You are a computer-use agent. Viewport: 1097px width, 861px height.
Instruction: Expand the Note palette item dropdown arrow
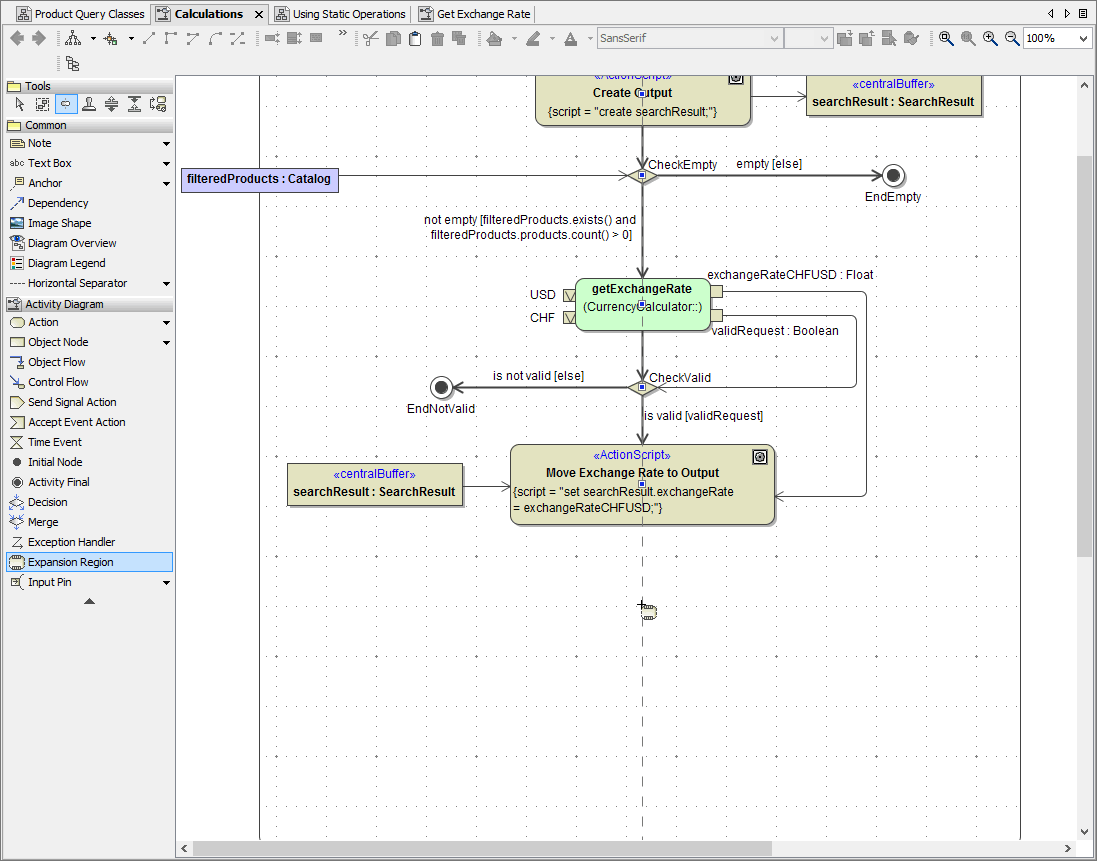click(166, 144)
